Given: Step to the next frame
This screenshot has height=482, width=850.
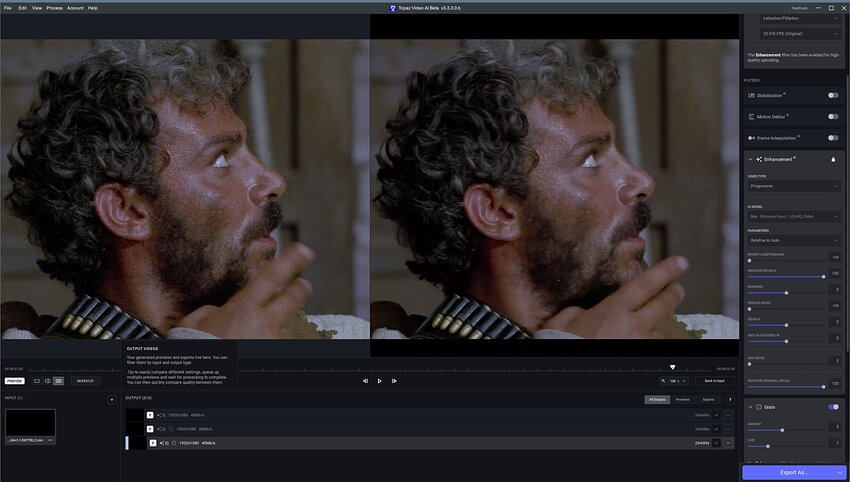Looking at the screenshot, I should coord(394,381).
